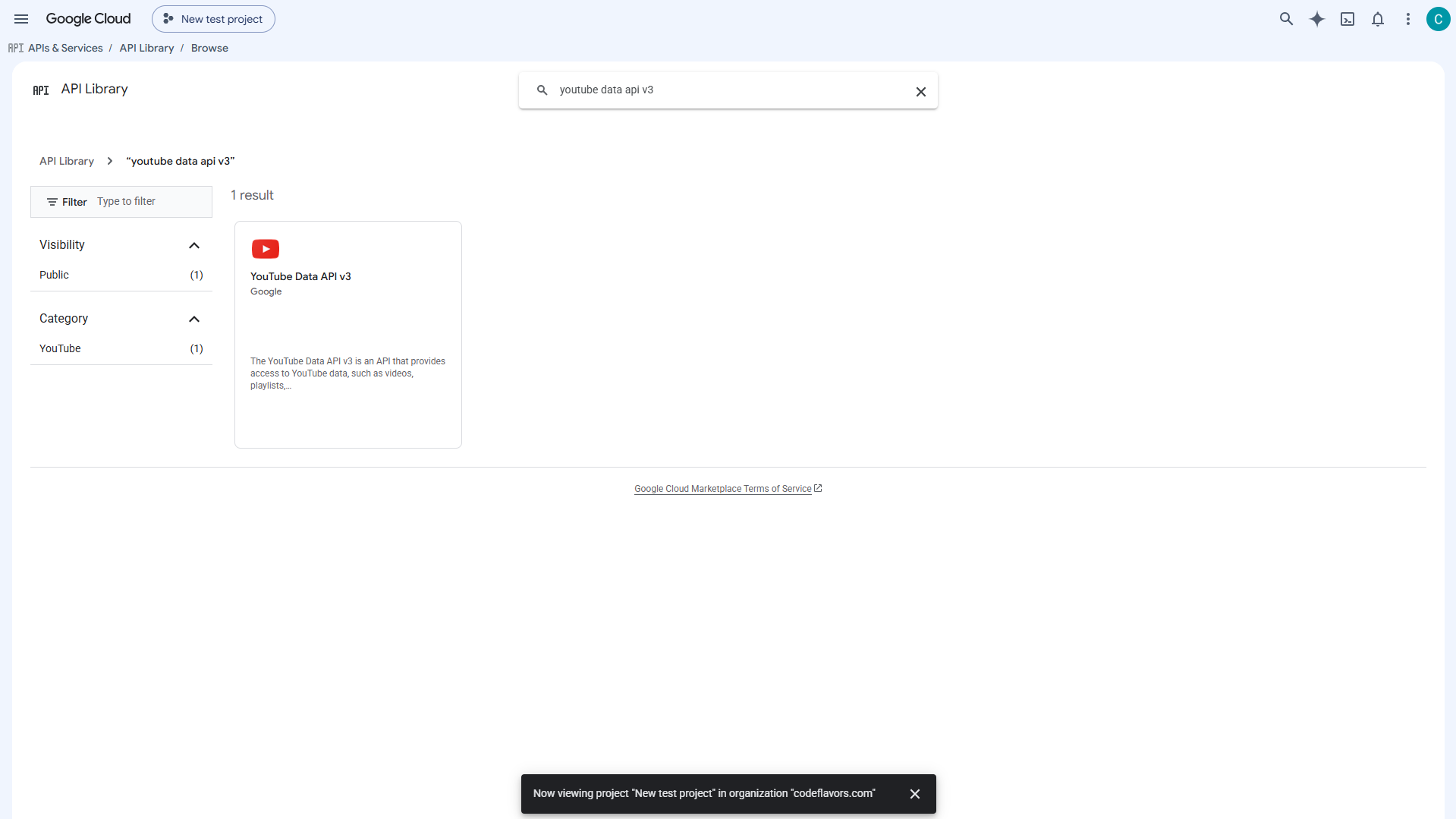
Task: Collapse the Visibility section
Action: pos(194,245)
